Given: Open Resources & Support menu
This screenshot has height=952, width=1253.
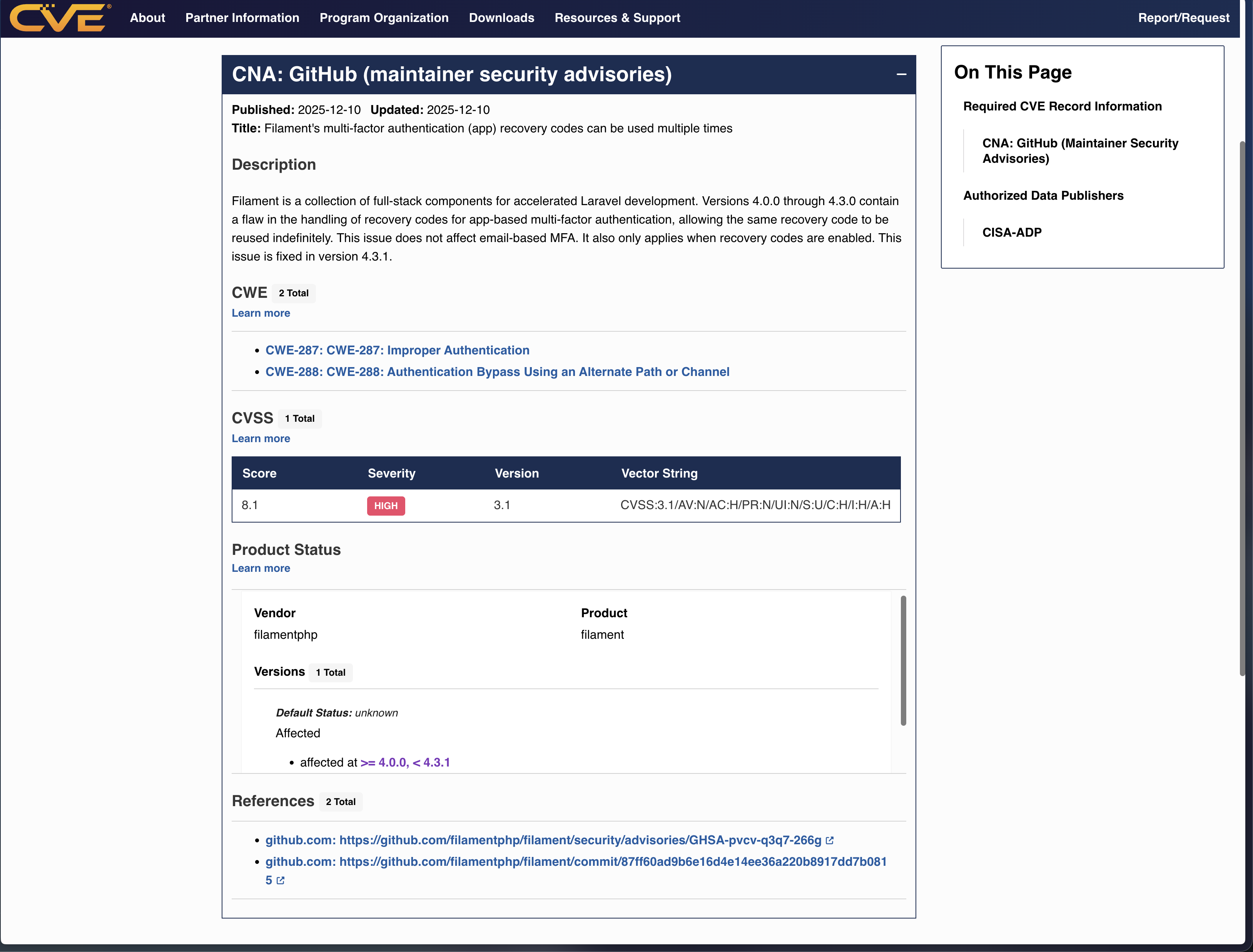Looking at the screenshot, I should point(617,18).
